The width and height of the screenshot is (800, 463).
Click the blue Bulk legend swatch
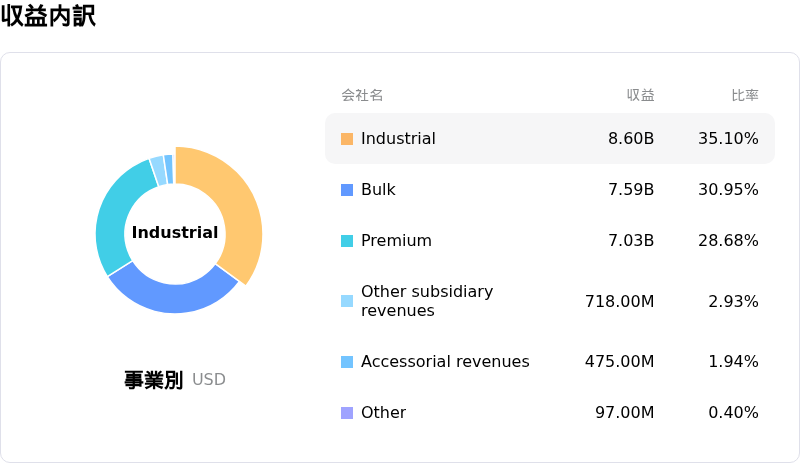coord(347,190)
